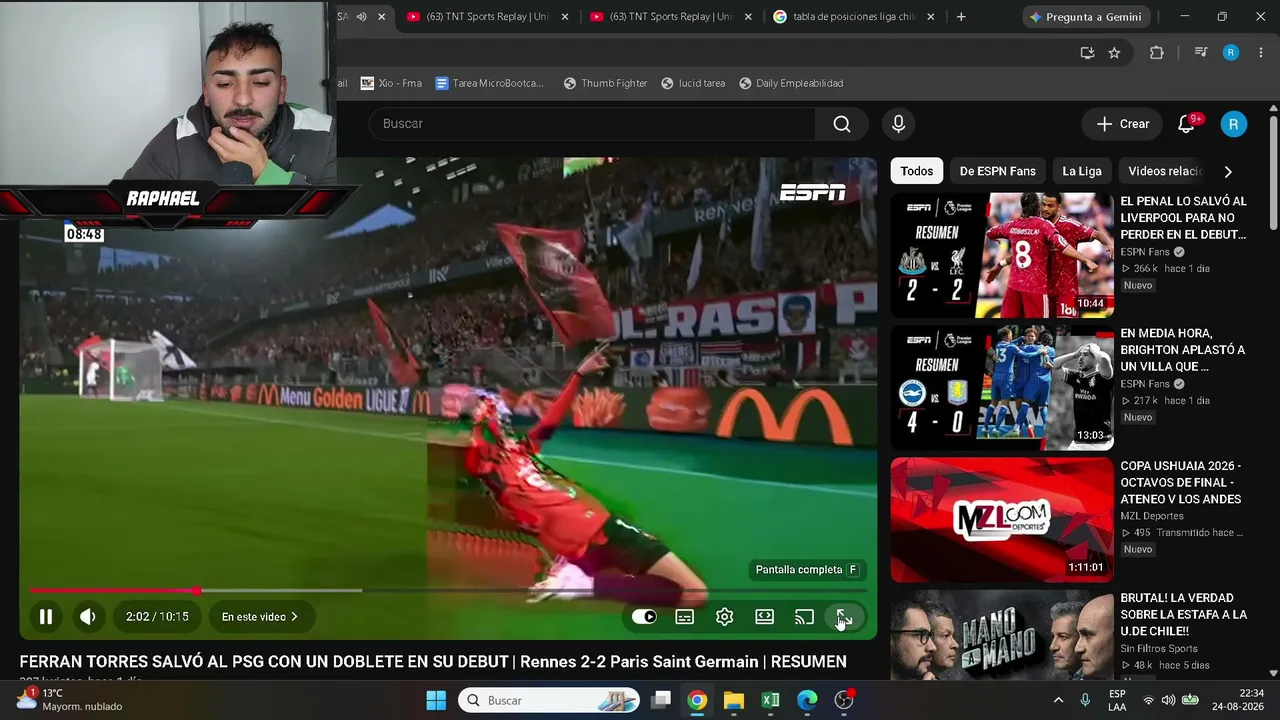1280x720 pixels.
Task: Open the Chrome extensions puzzle icon
Action: (1157, 53)
